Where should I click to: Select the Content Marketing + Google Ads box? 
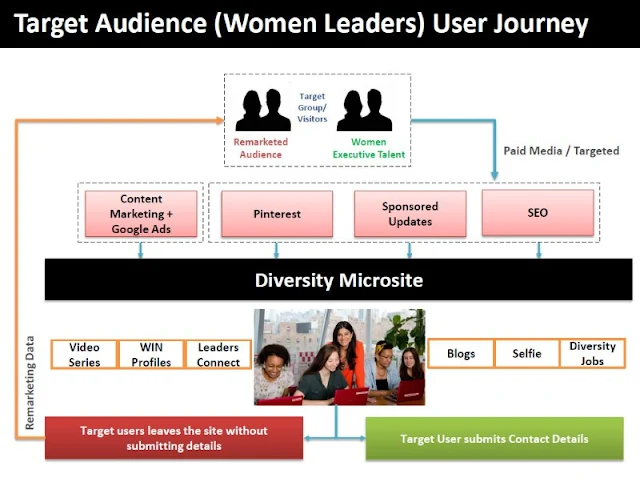[141, 214]
